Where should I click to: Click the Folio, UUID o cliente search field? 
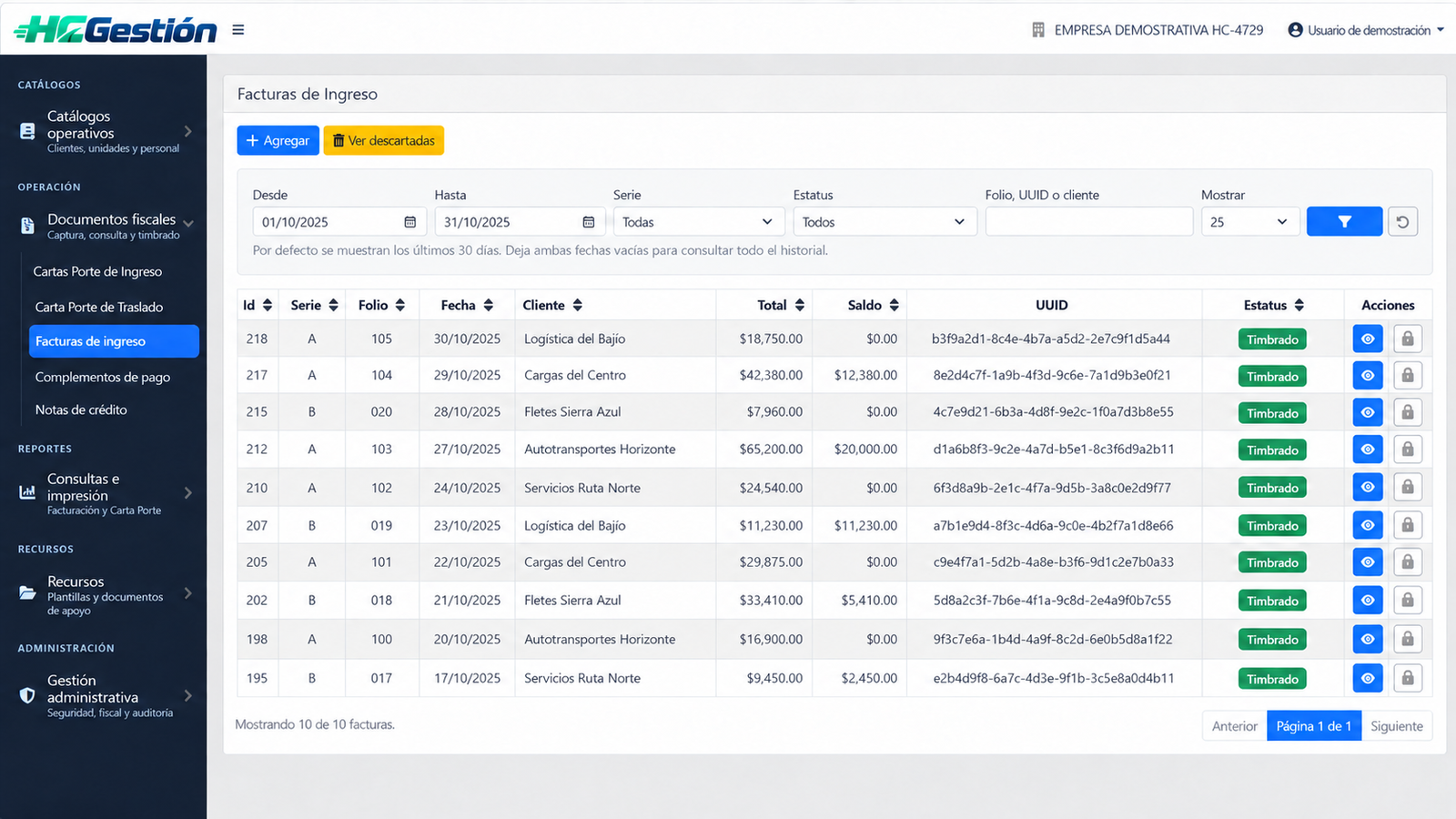tap(1089, 222)
